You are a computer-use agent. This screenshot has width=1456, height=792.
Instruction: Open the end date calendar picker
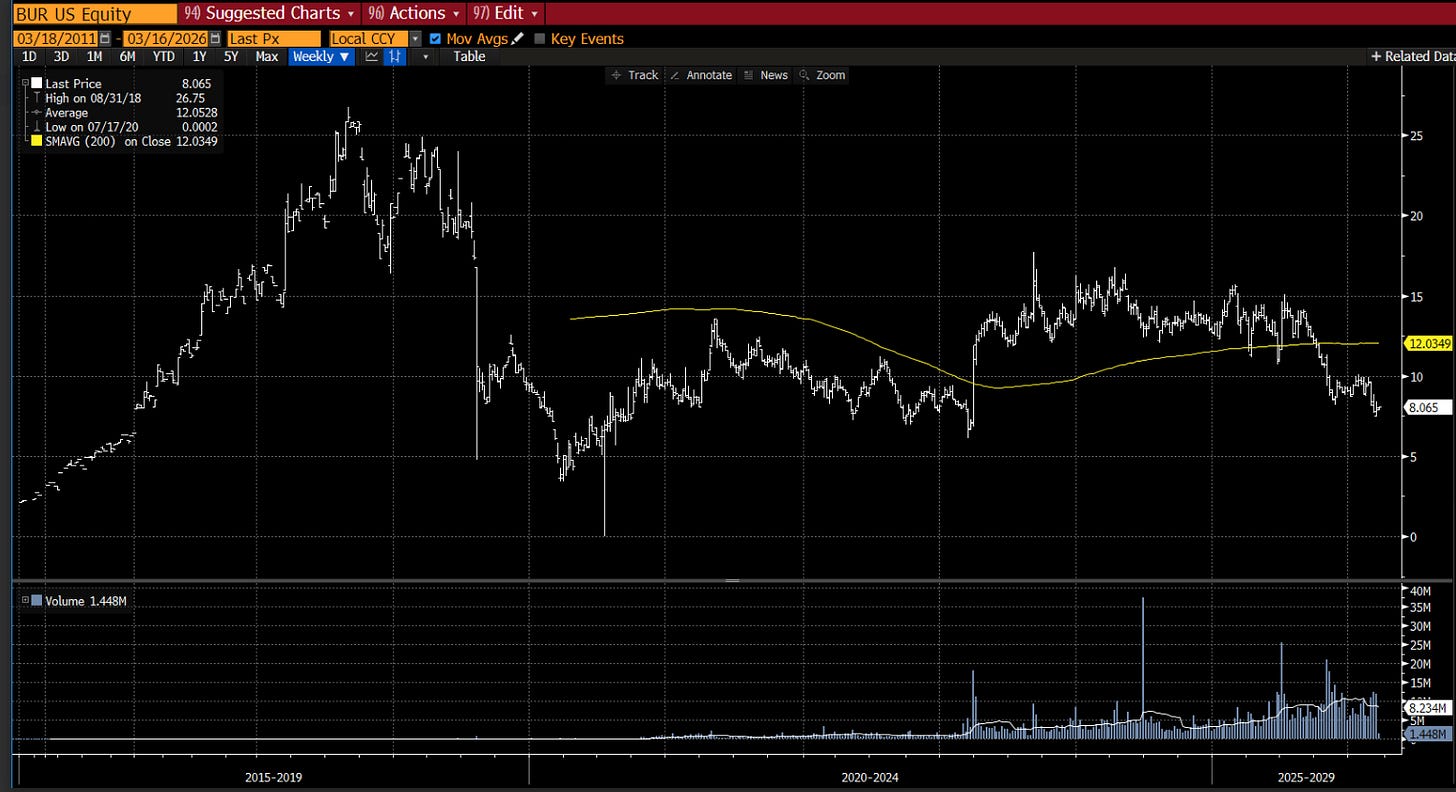215,39
